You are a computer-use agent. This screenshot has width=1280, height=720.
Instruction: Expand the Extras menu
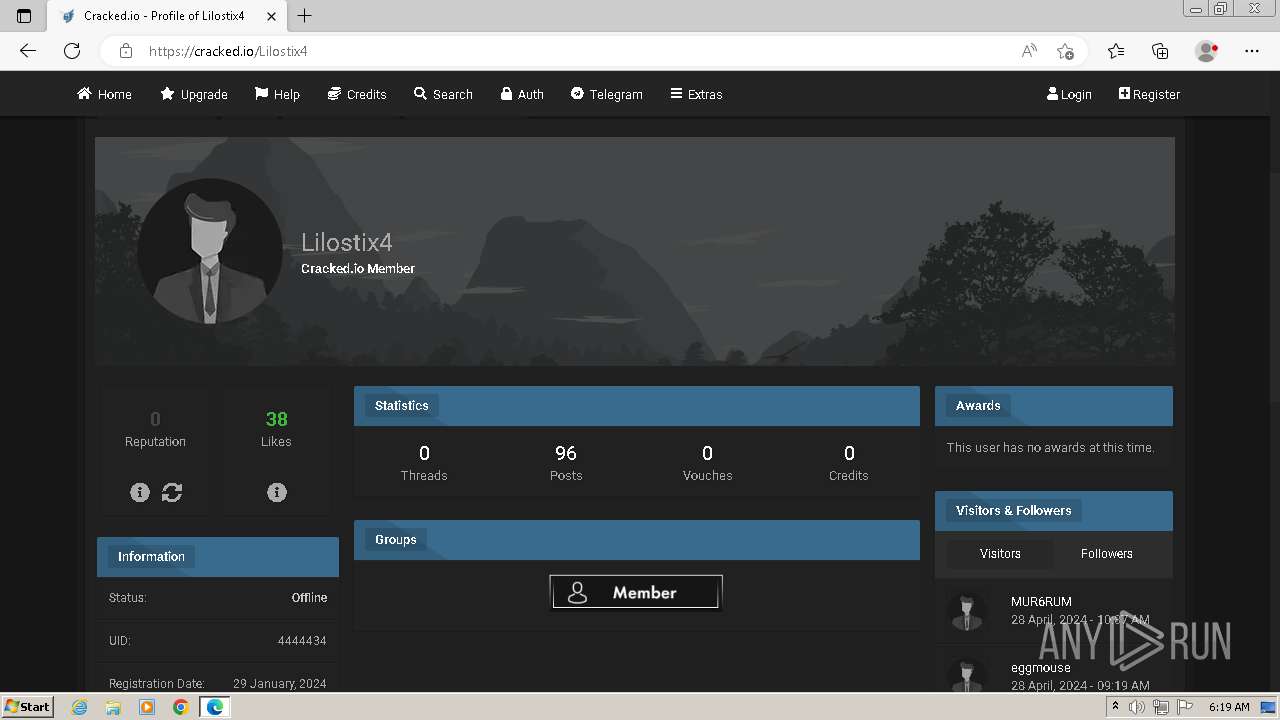[696, 94]
